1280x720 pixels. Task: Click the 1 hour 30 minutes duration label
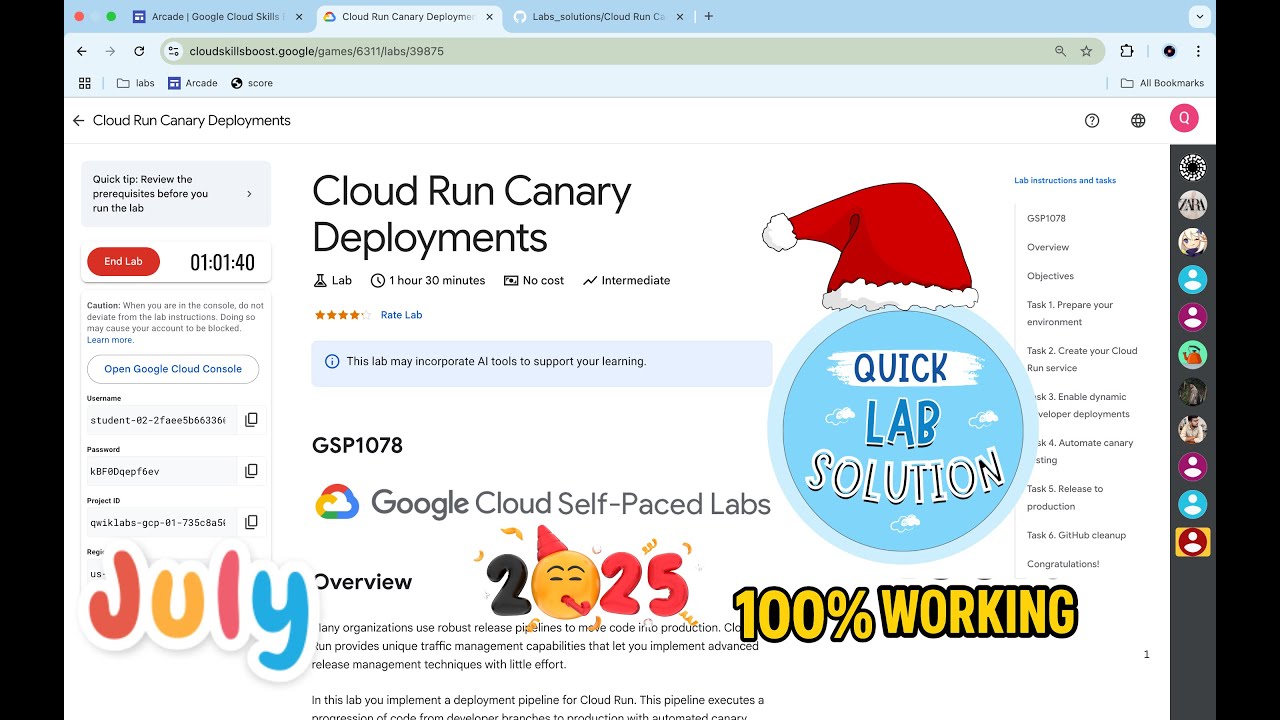pyautogui.click(x=428, y=281)
